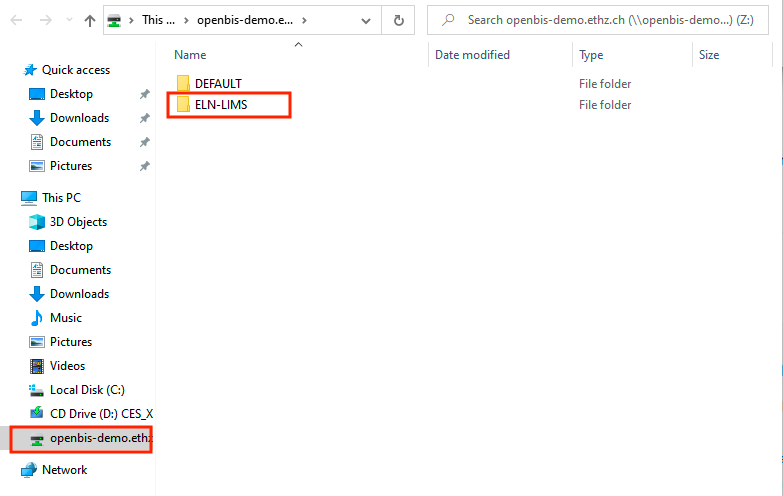The width and height of the screenshot is (783, 496).
Task: Open the recent locations dropdown arrow
Action: tap(69, 20)
